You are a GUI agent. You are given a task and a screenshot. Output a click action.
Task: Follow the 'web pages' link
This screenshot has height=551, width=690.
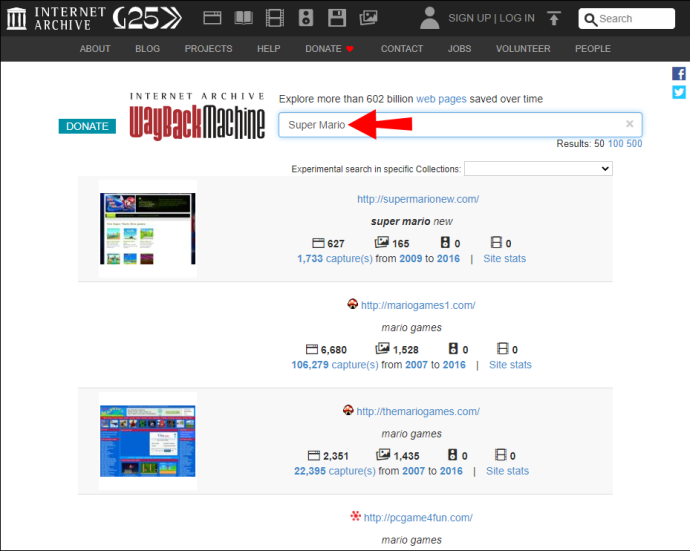441,99
